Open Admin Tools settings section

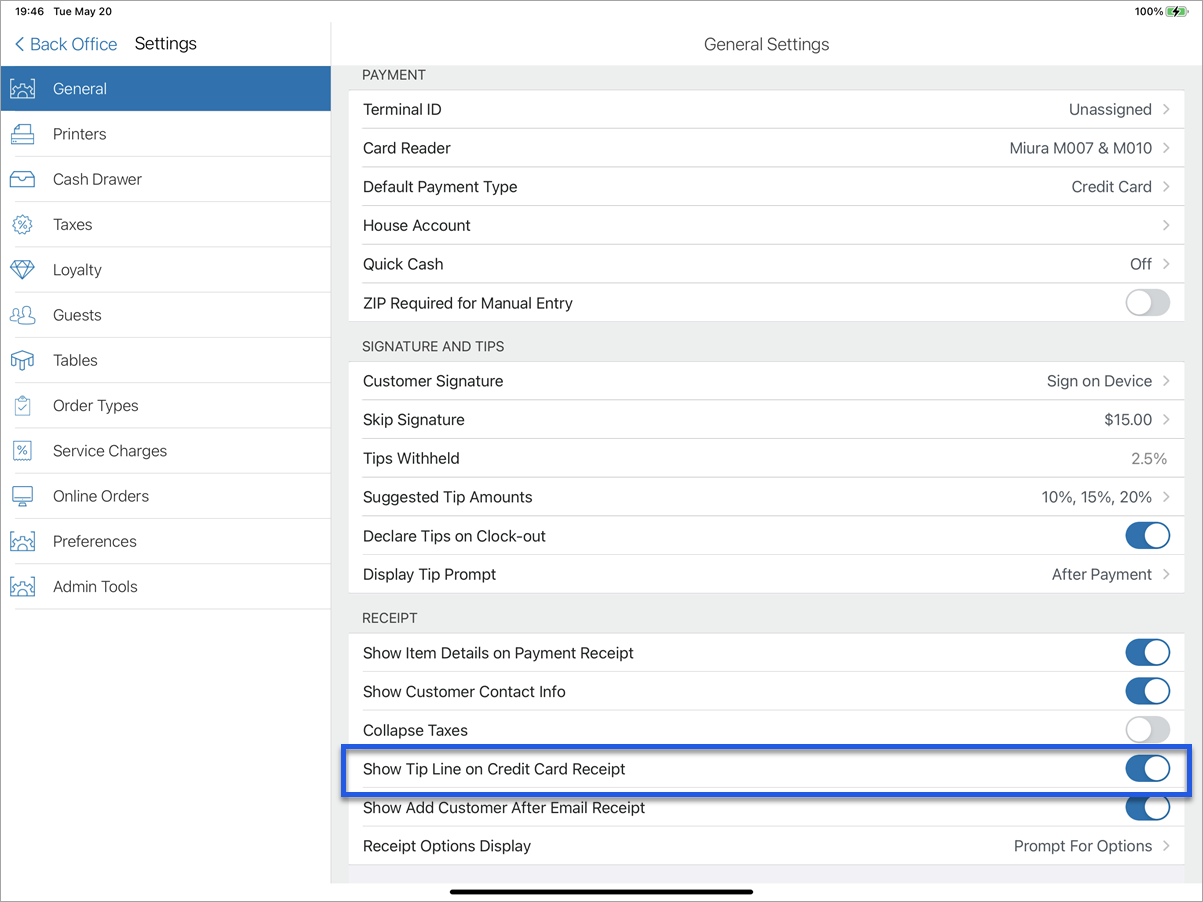(x=165, y=586)
